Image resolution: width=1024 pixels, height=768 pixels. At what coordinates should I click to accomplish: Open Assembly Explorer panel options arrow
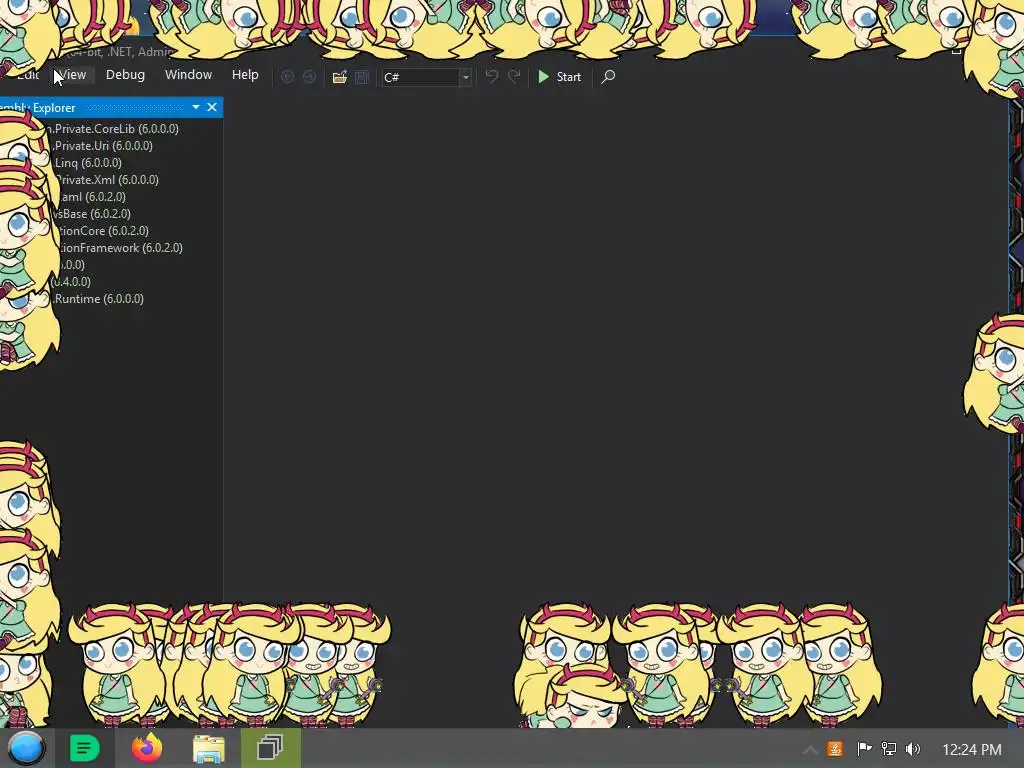(196, 107)
